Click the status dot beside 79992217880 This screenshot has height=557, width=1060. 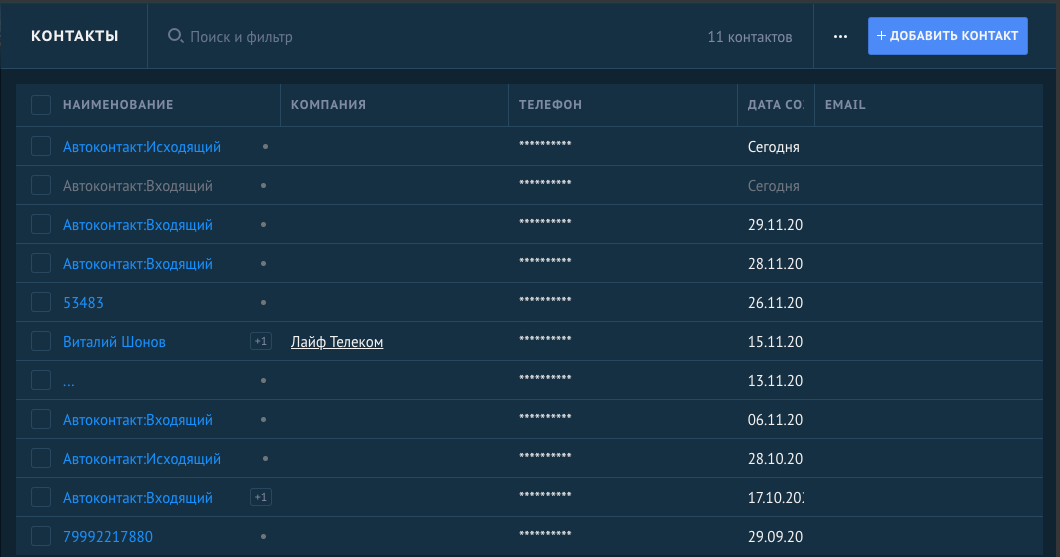(265, 537)
